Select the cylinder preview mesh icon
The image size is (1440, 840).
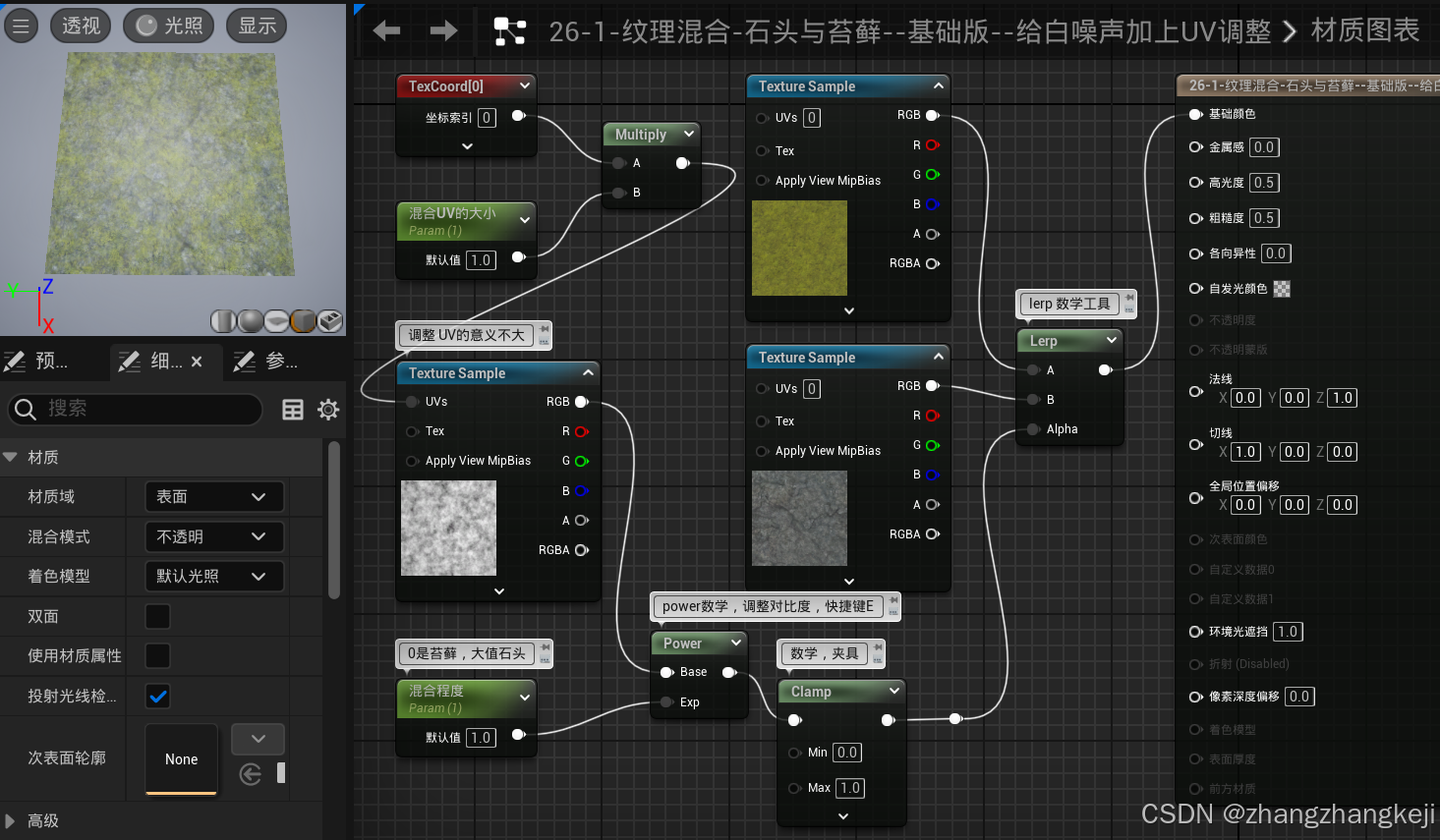click(x=223, y=320)
